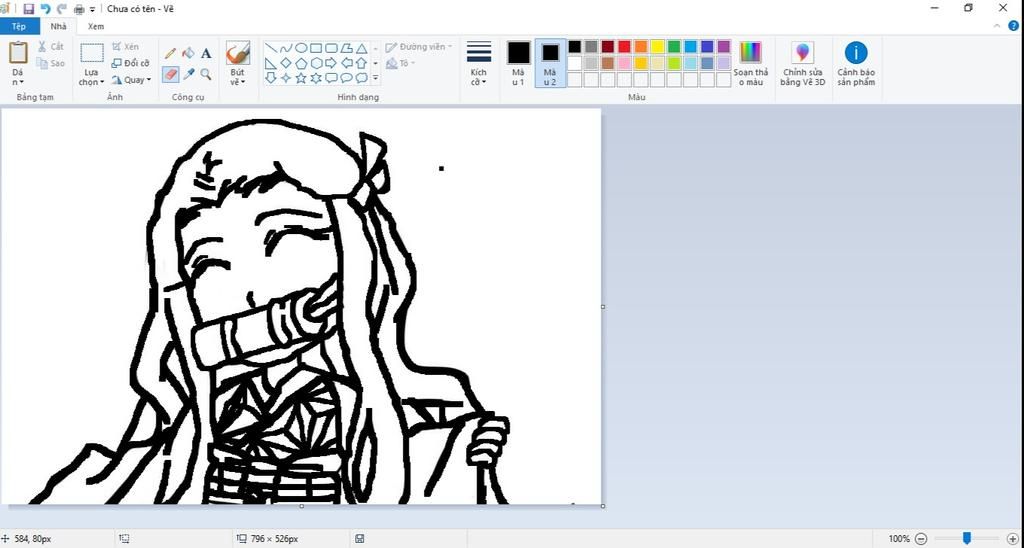Choose the Five-point star shape

click(x=301, y=78)
